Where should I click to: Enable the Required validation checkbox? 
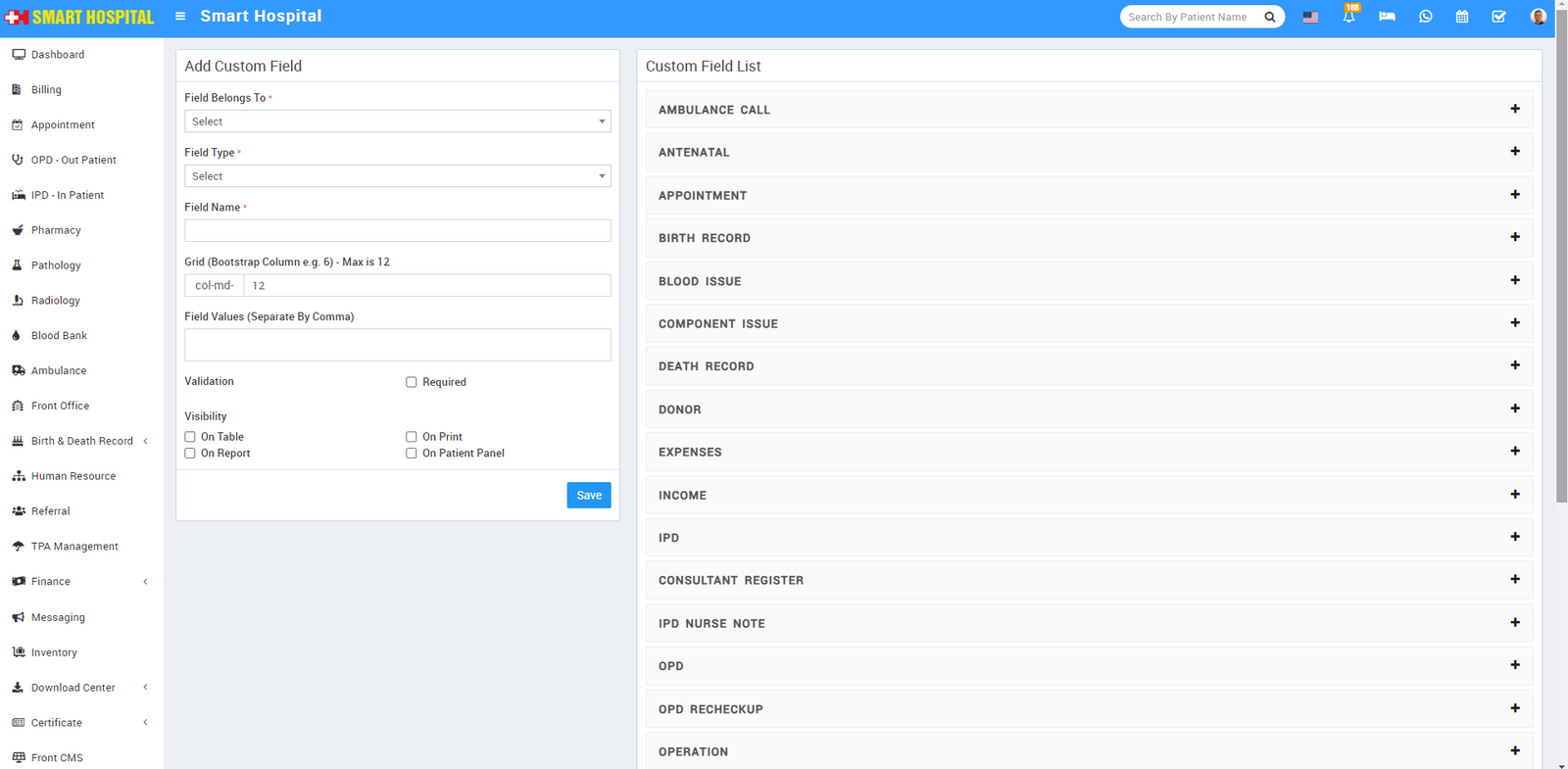point(412,382)
